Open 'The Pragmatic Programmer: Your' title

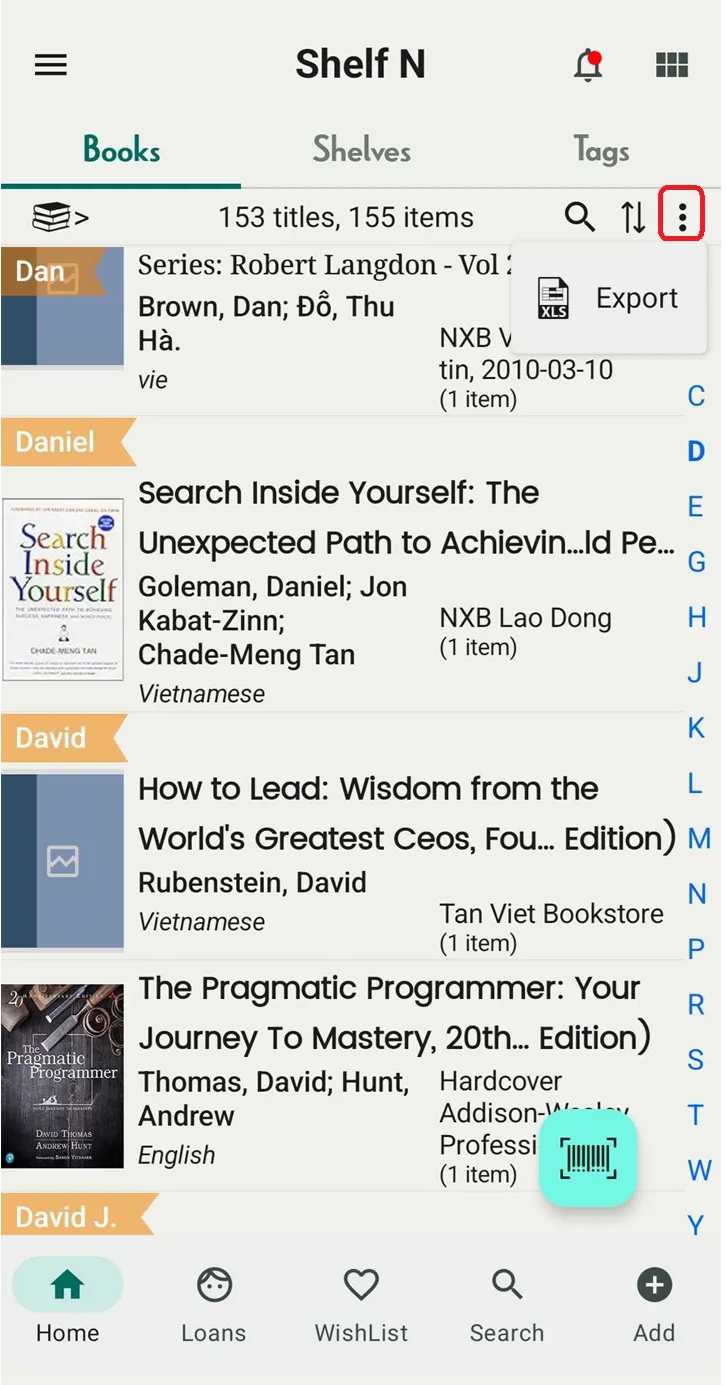tap(389, 988)
